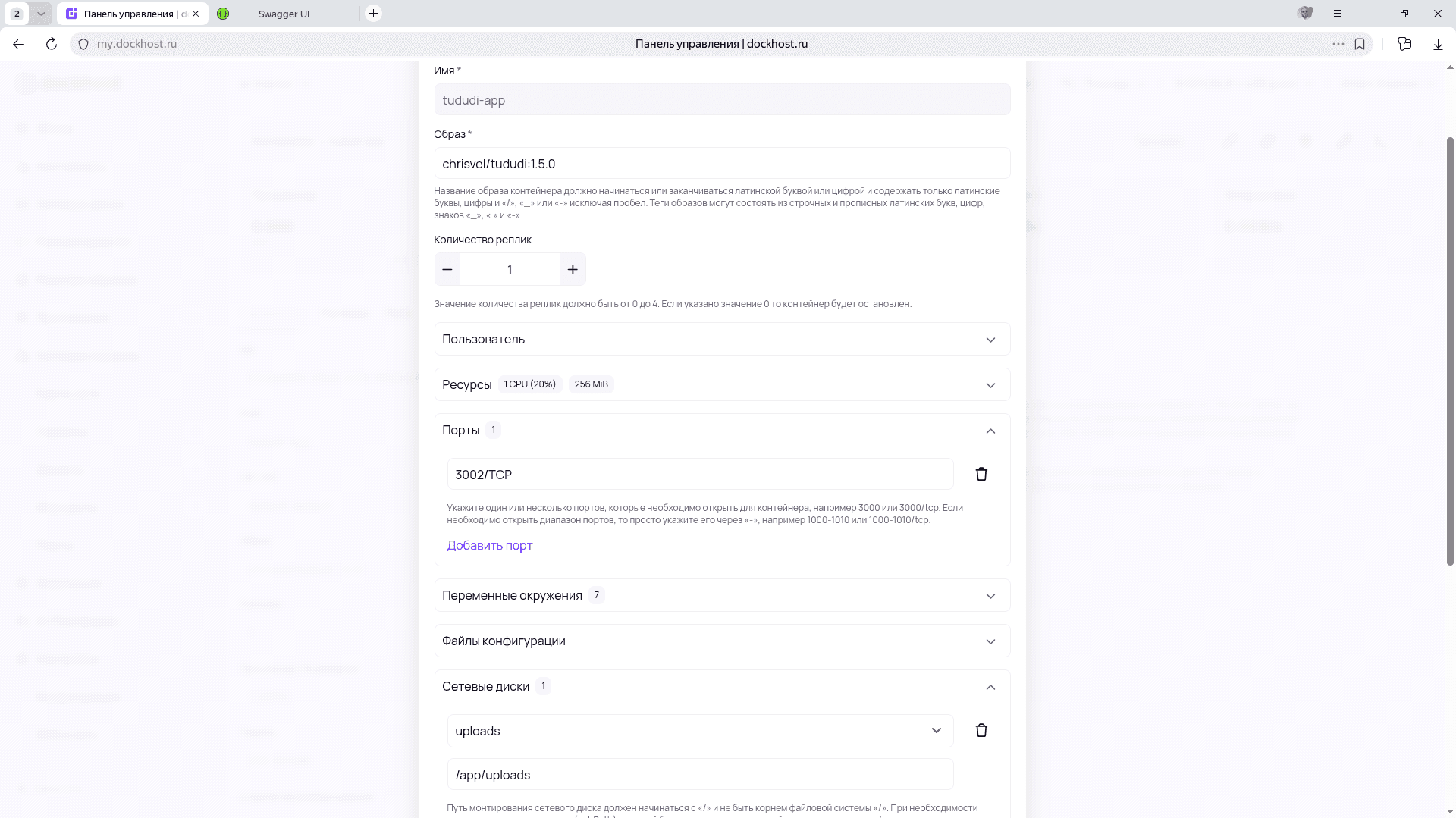This screenshot has width=1456, height=818.
Task: Reload the page with refresh icon
Action: pos(52,44)
